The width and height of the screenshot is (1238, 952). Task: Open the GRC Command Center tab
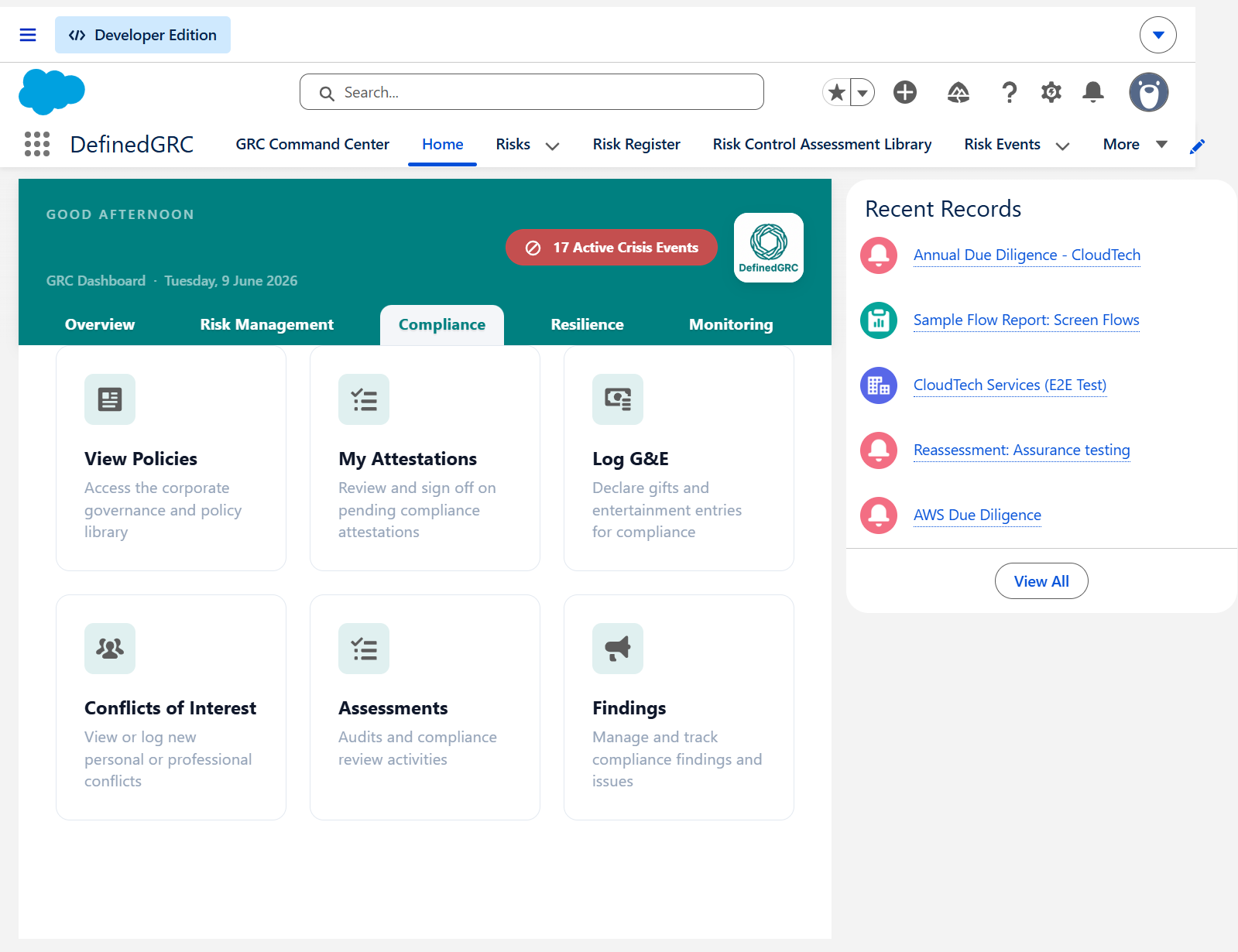tap(313, 144)
